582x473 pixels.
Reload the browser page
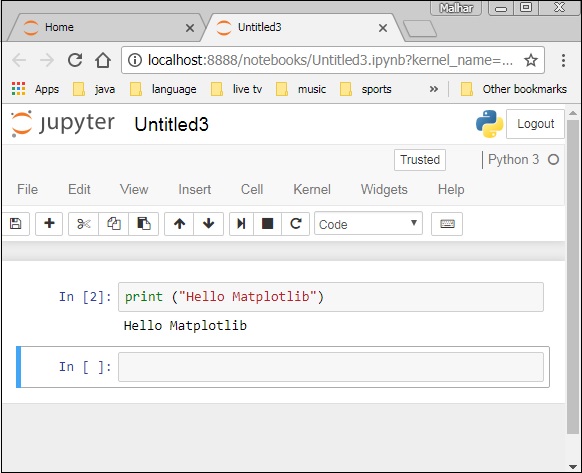click(x=75, y=60)
